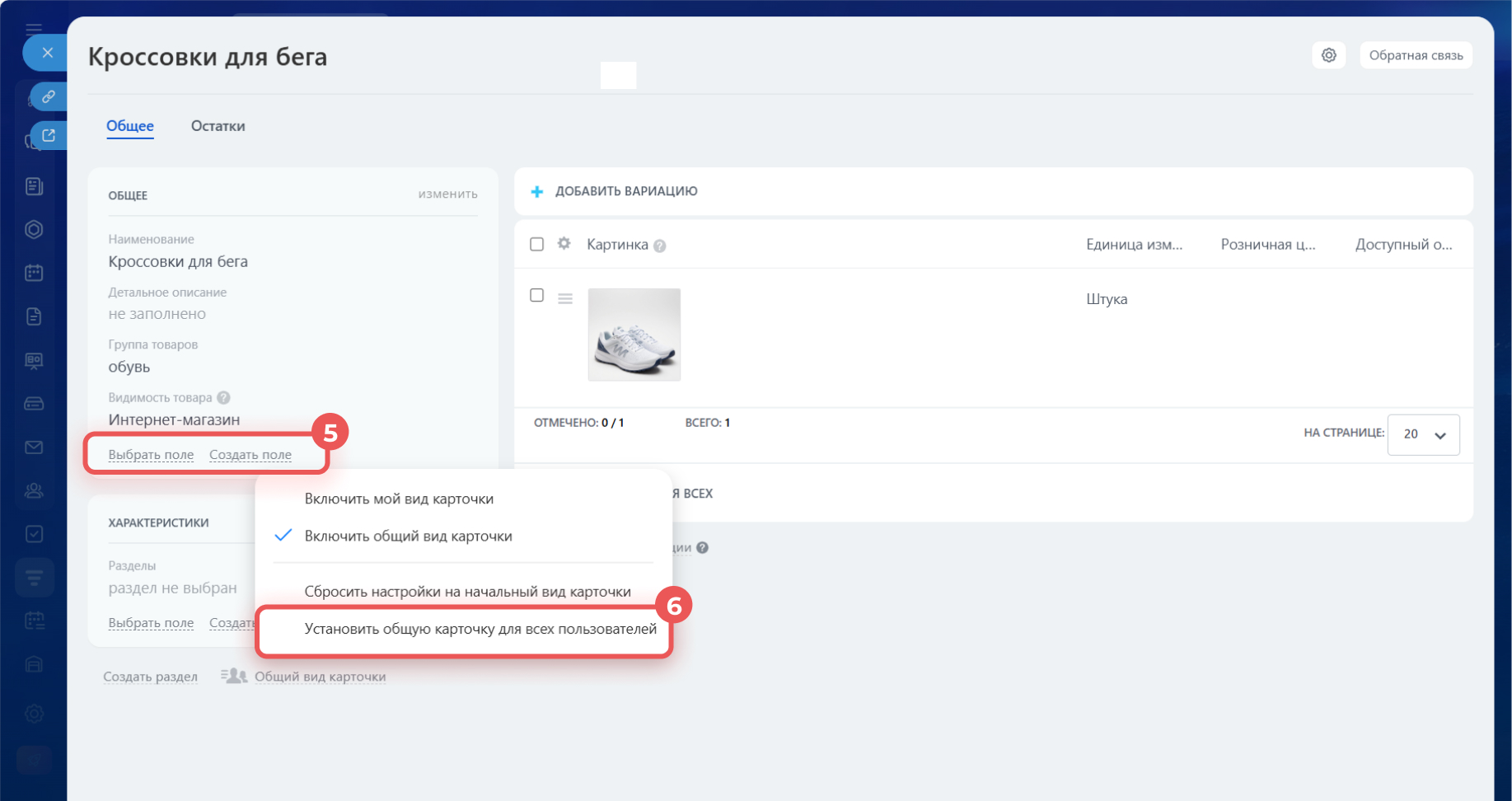1512x801 pixels.
Task: Click the blue close X slider button
Action: pos(47,53)
